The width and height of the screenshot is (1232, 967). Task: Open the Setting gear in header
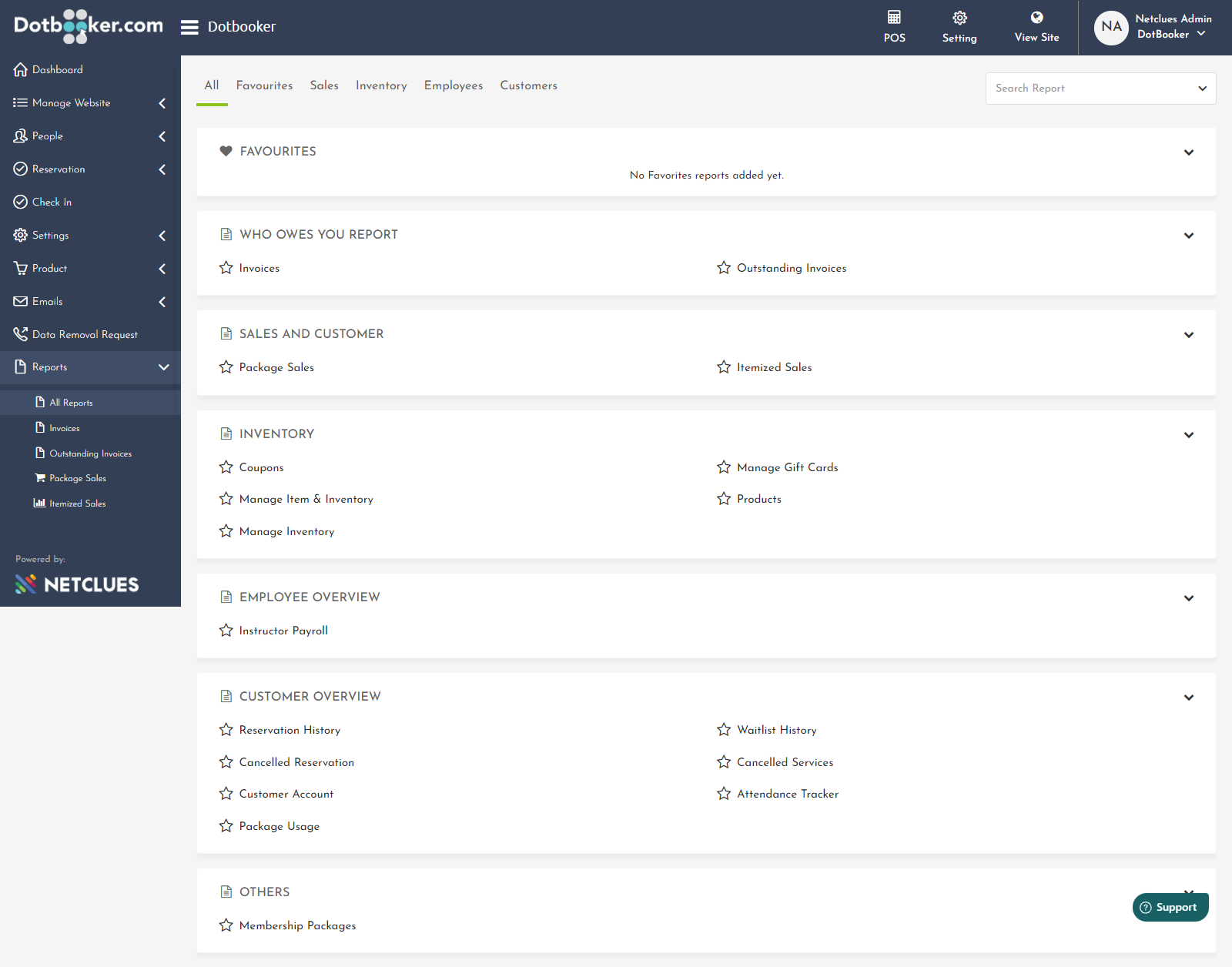(959, 17)
